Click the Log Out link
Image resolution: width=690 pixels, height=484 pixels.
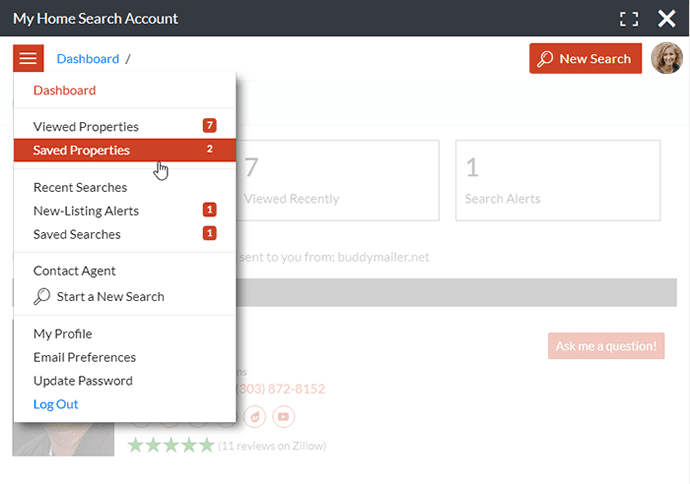tap(56, 404)
